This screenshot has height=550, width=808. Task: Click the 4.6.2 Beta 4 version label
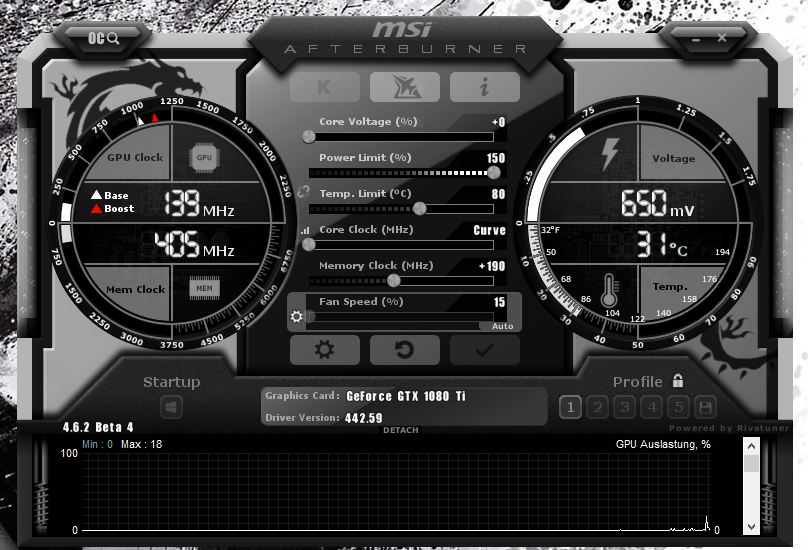coord(98,427)
